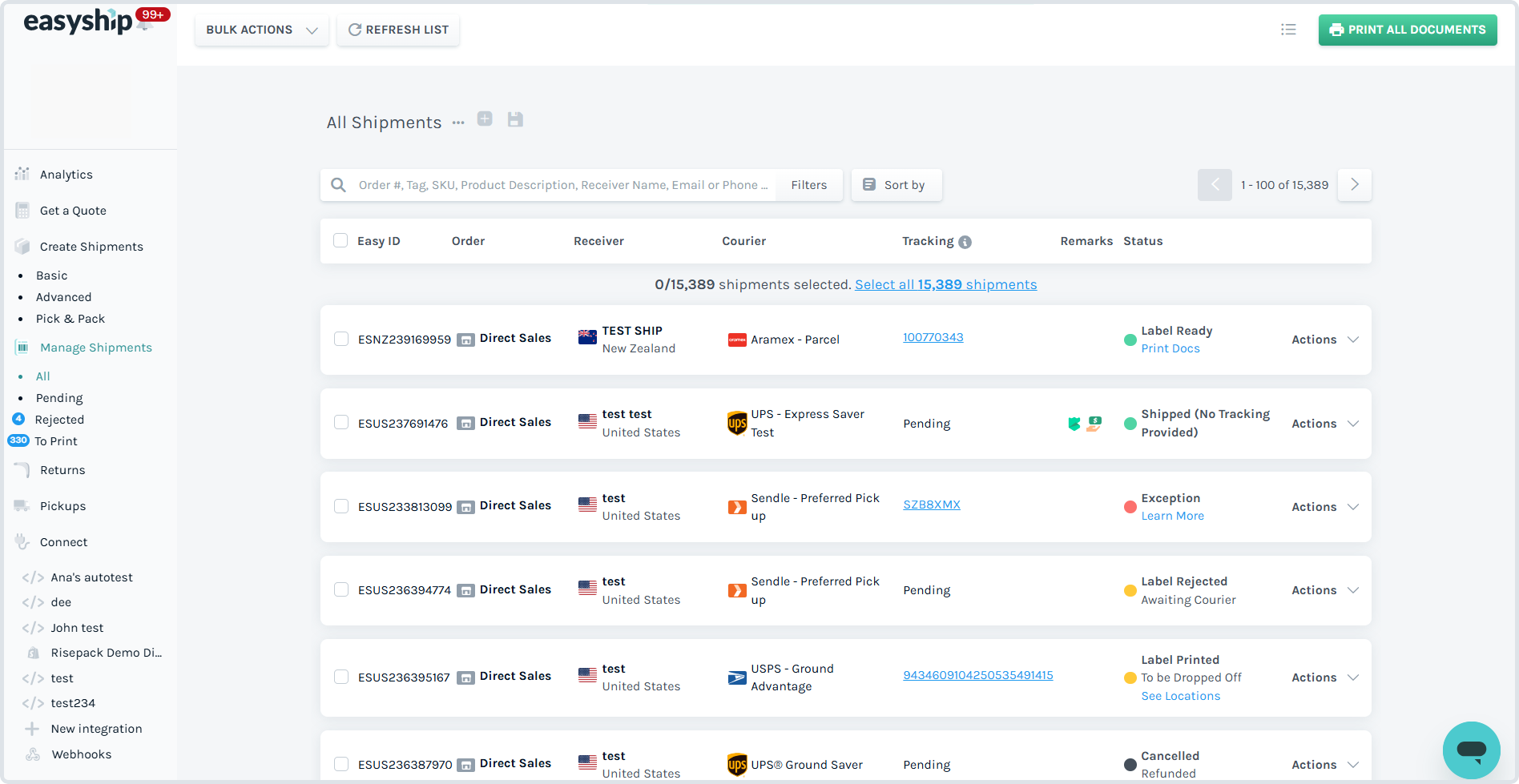This screenshot has height=784, width=1519.
Task: Click the Returns sidebar icon
Action: point(22,470)
